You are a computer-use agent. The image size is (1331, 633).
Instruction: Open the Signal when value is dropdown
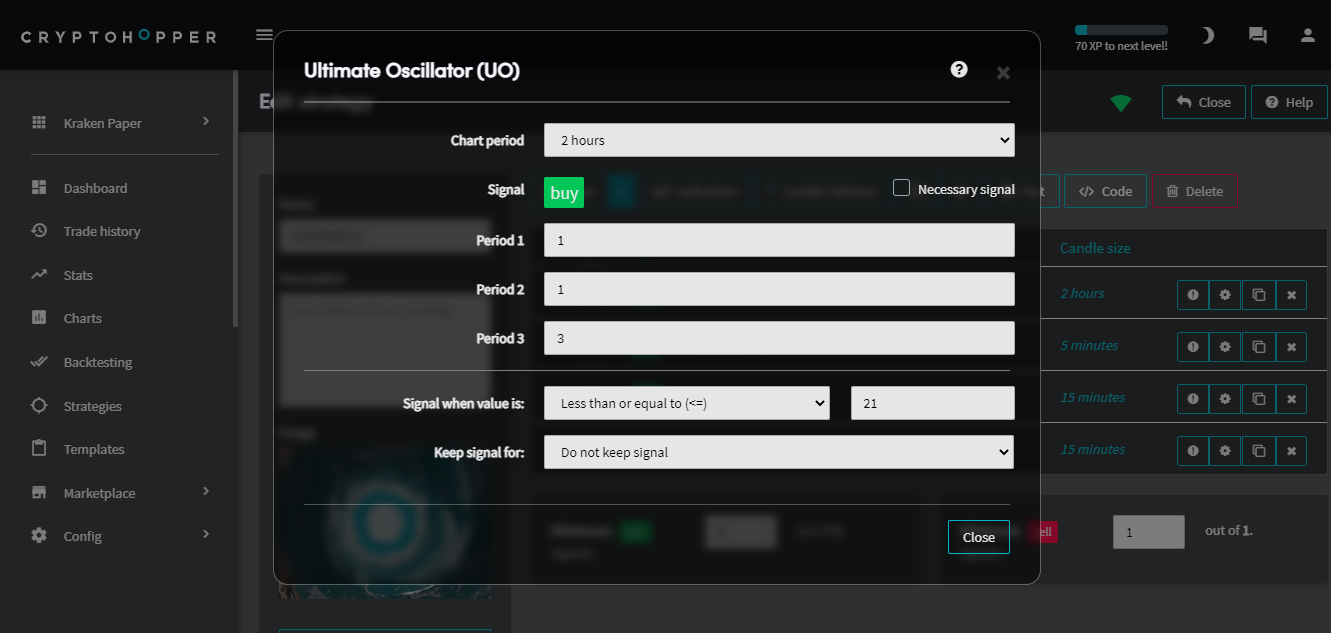(687, 403)
